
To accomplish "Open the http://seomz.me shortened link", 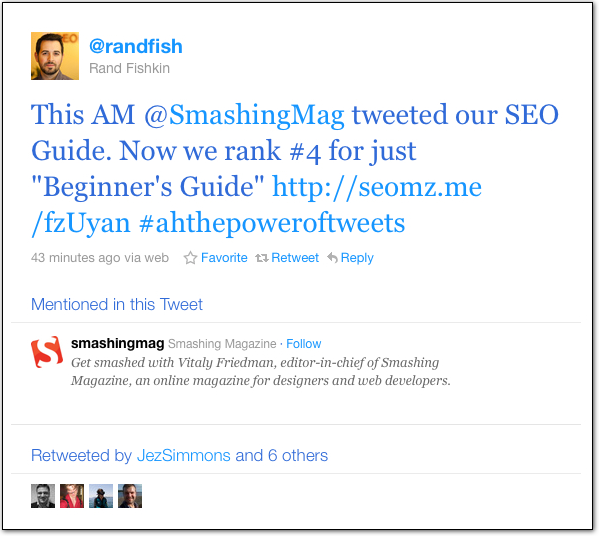I will (x=377, y=187).
